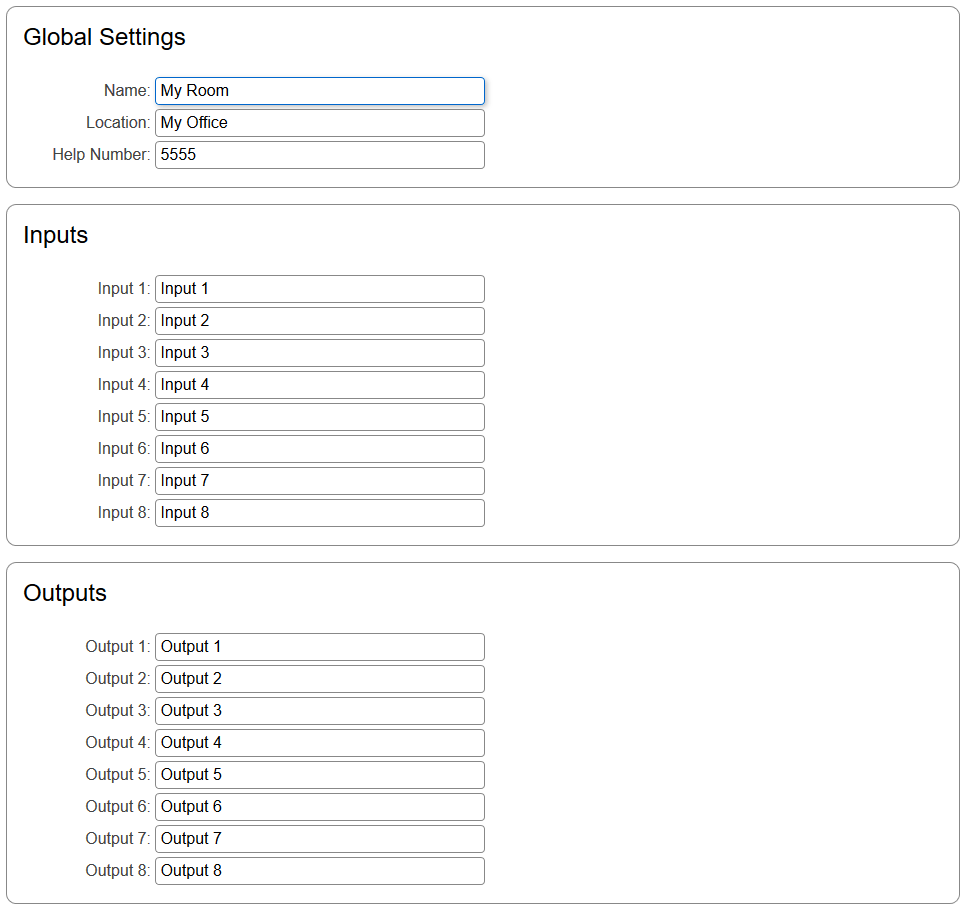This screenshot has width=965, height=908.
Task: Click the Input 1 text box
Action: [320, 289]
